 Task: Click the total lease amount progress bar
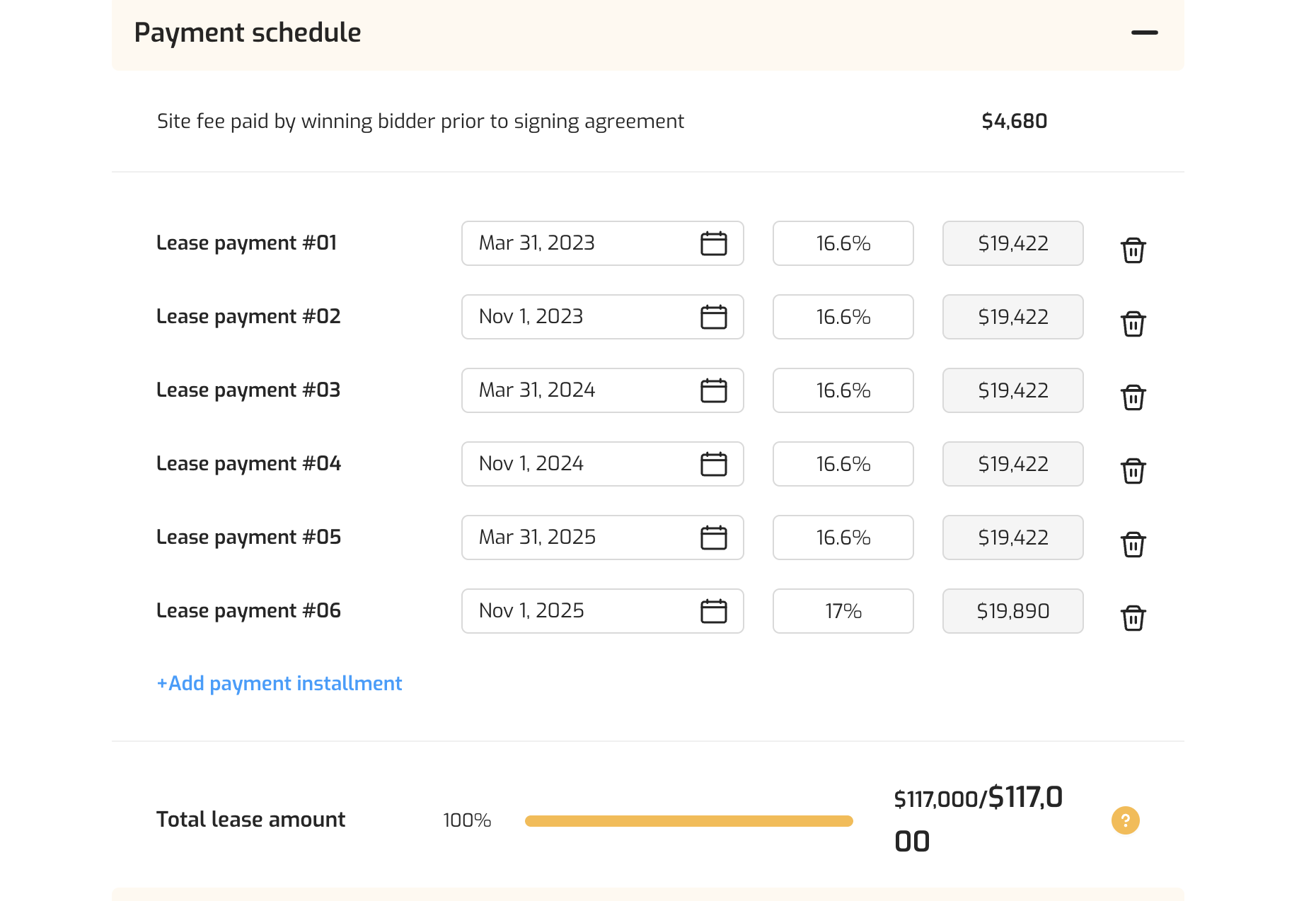688,821
